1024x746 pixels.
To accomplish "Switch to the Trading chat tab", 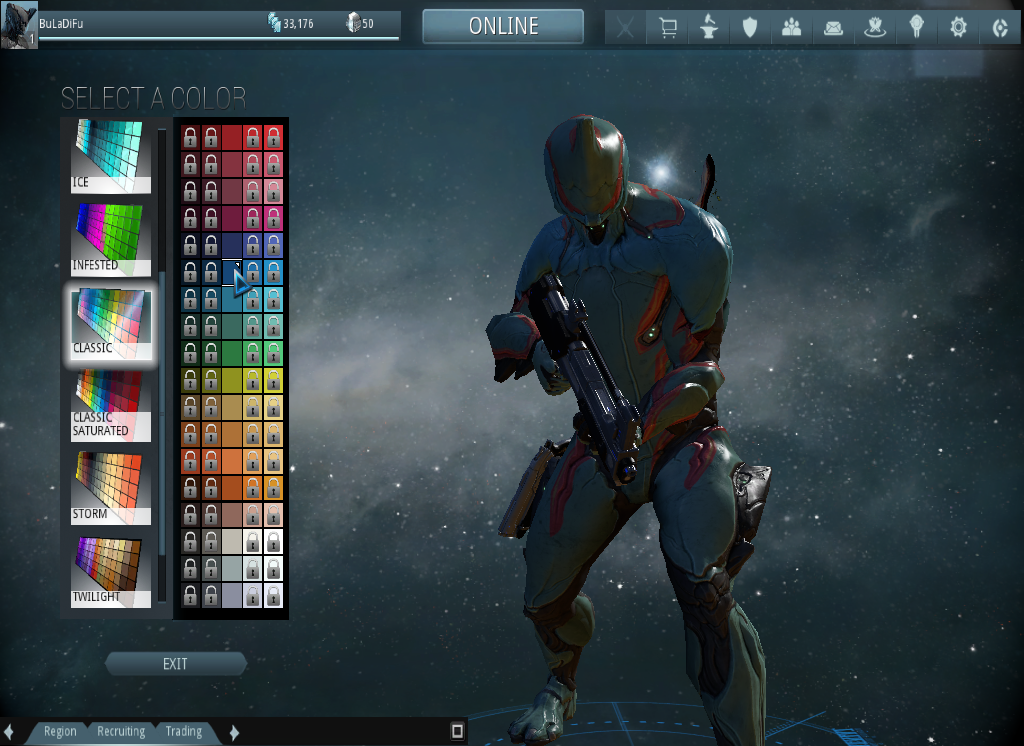I will [x=184, y=731].
